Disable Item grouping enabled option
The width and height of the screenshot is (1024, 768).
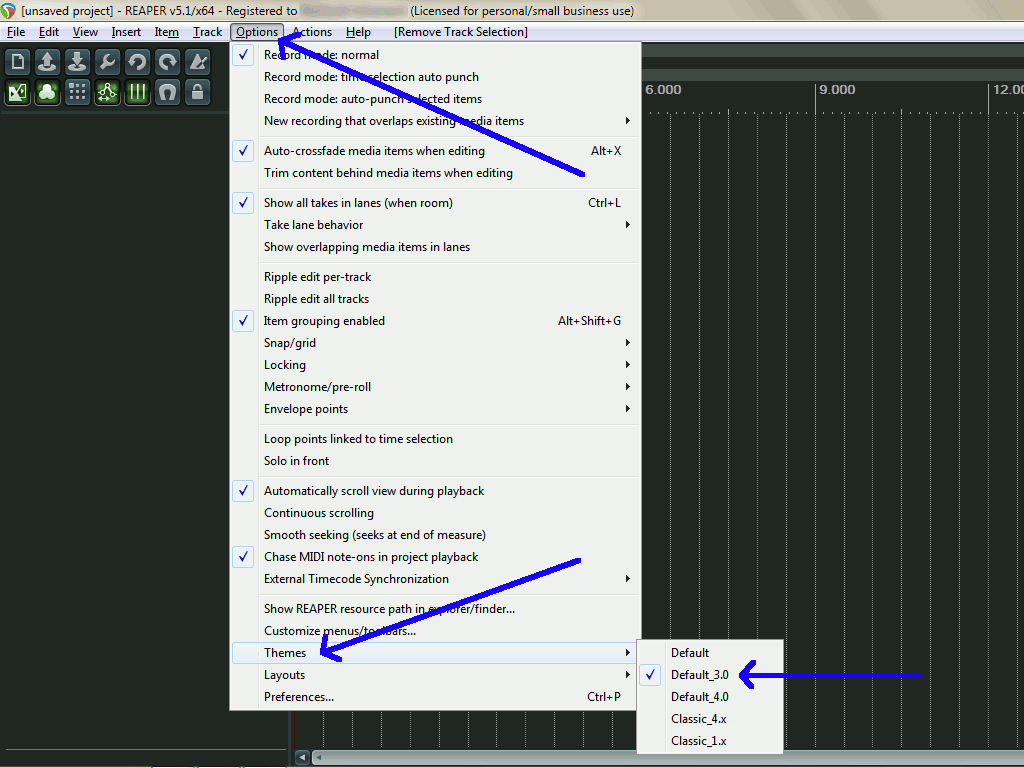click(x=435, y=321)
